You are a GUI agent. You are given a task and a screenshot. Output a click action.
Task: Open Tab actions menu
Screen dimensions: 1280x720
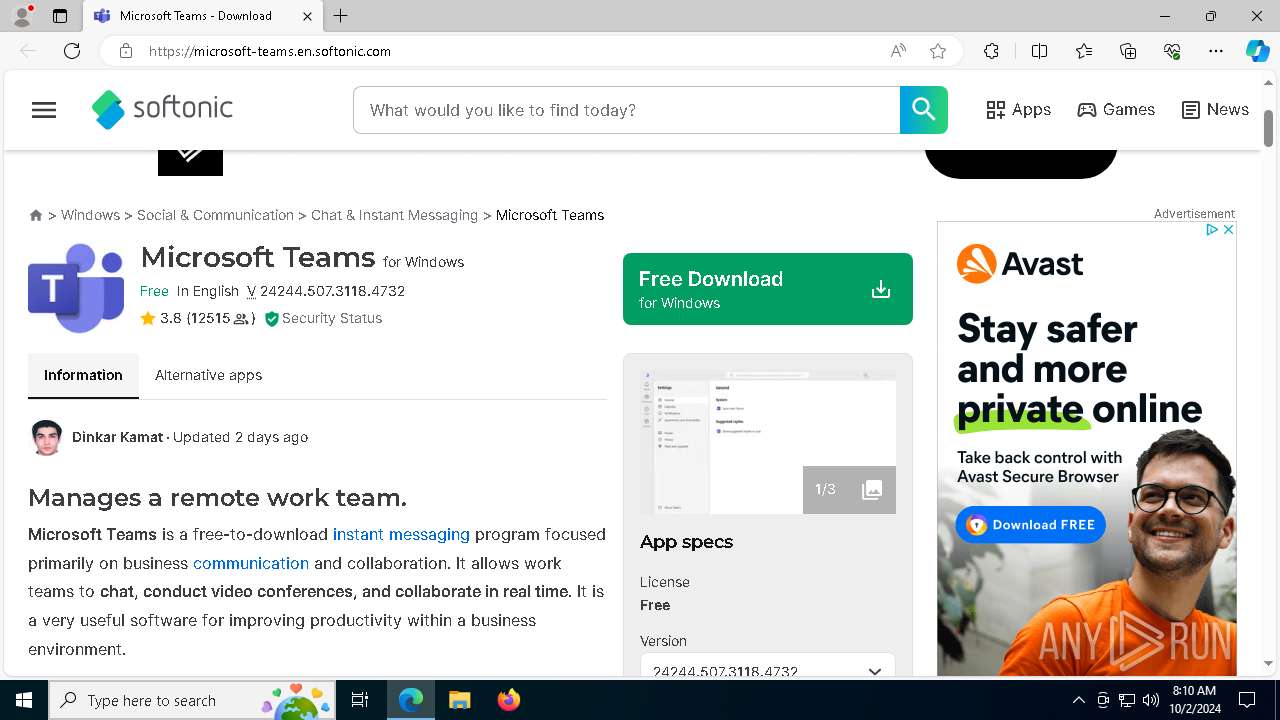tap(60, 16)
